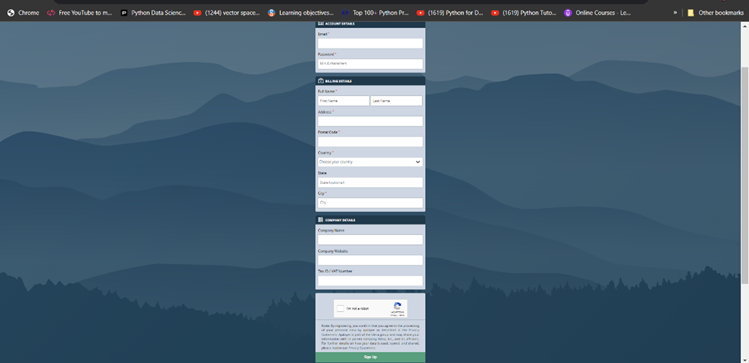Click the Tax ID / VAT Number field
749x363 pixels.
coord(370,281)
